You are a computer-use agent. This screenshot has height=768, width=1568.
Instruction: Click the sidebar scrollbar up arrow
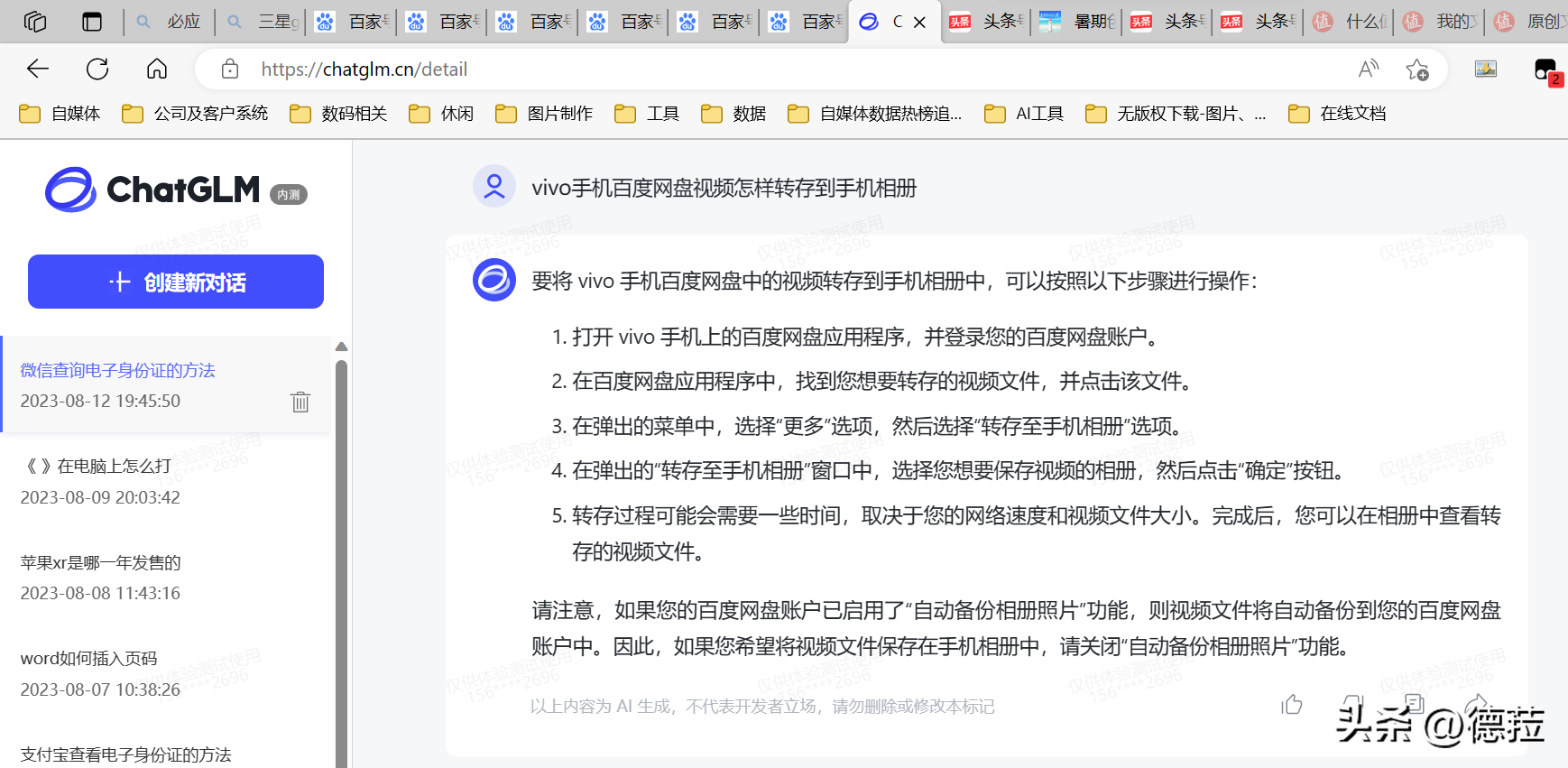click(x=341, y=347)
